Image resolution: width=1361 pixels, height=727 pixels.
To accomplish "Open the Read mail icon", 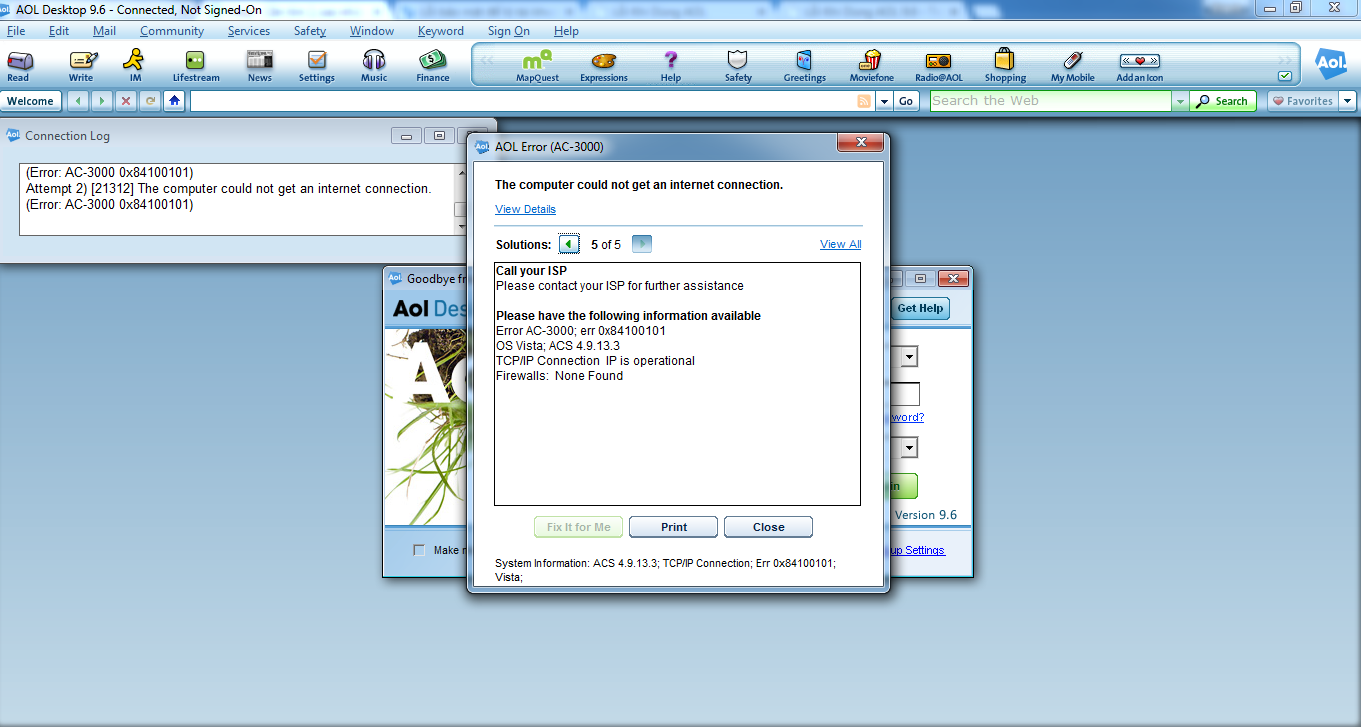I will pos(18,66).
